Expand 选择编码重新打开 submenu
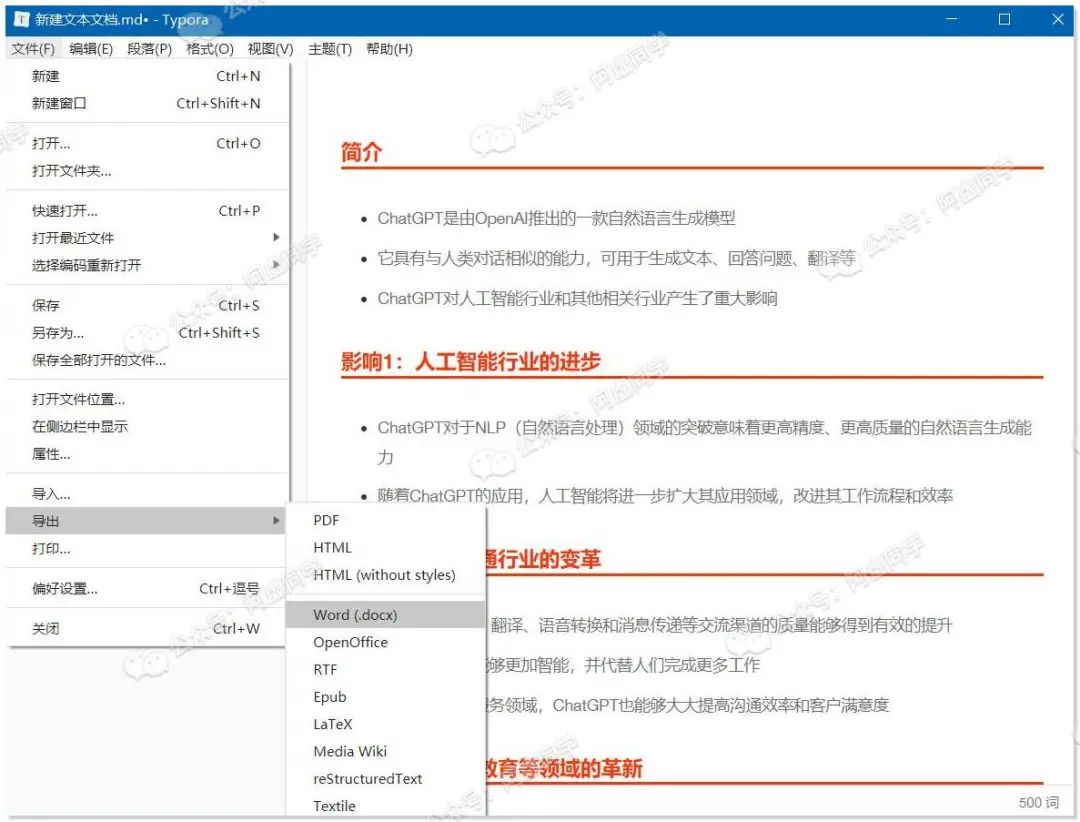Viewport: 1080px width, 822px height. pos(145,265)
